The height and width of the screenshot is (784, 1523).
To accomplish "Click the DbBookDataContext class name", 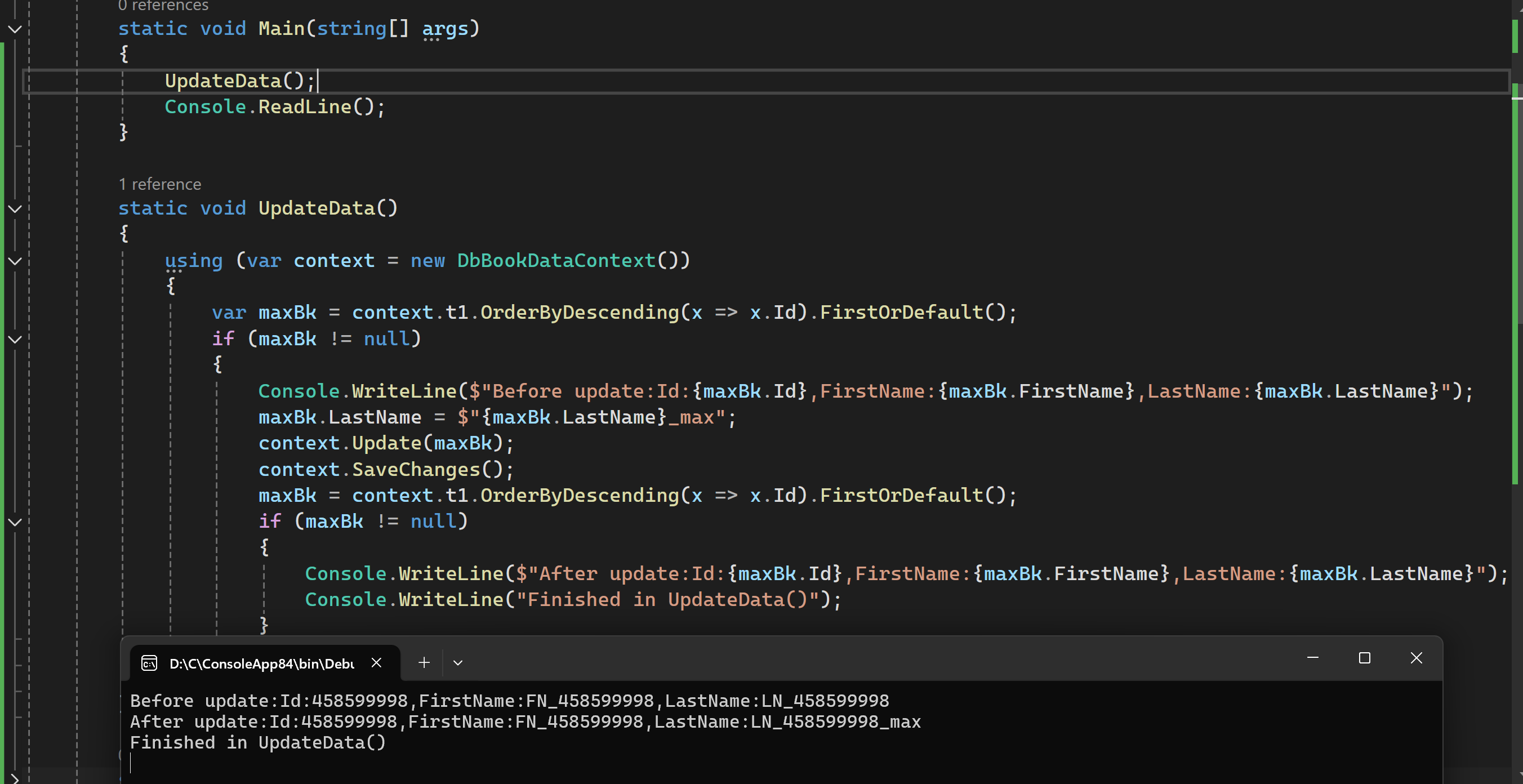I will coord(556,261).
